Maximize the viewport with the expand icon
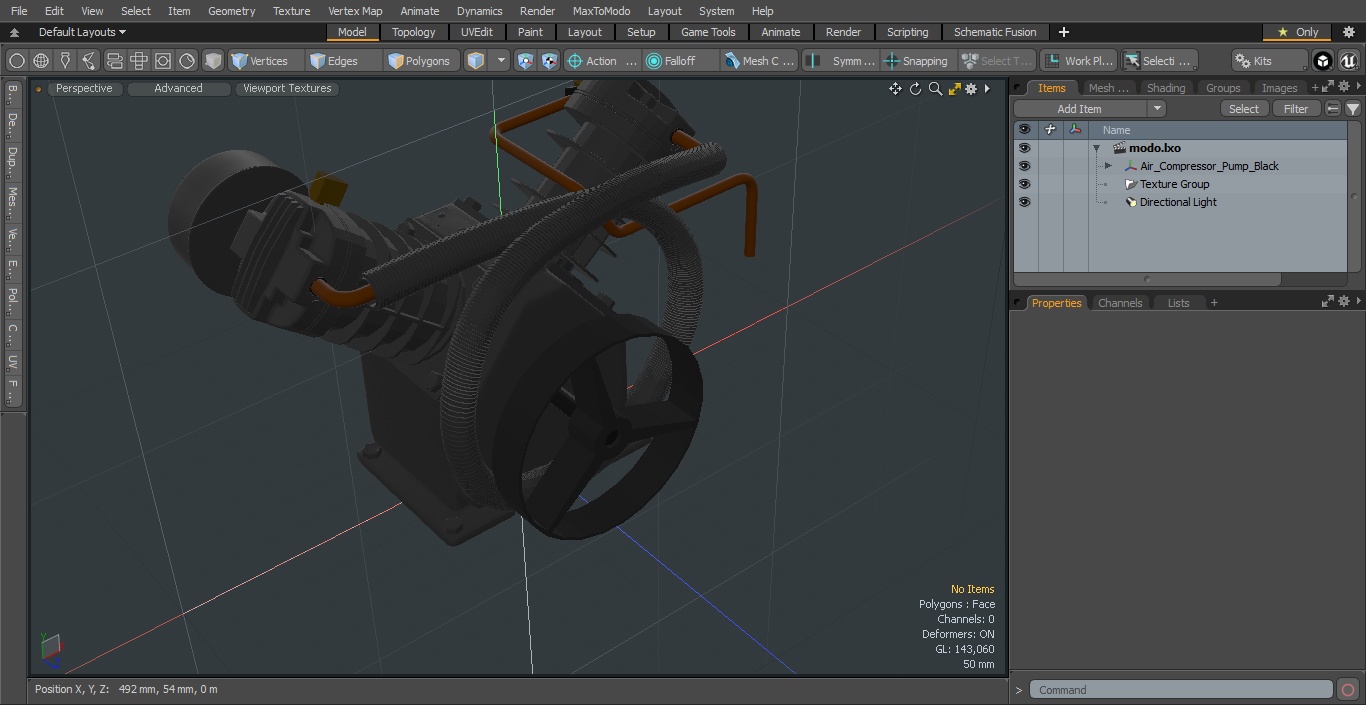Screen dimensions: 1366x705 tap(954, 89)
